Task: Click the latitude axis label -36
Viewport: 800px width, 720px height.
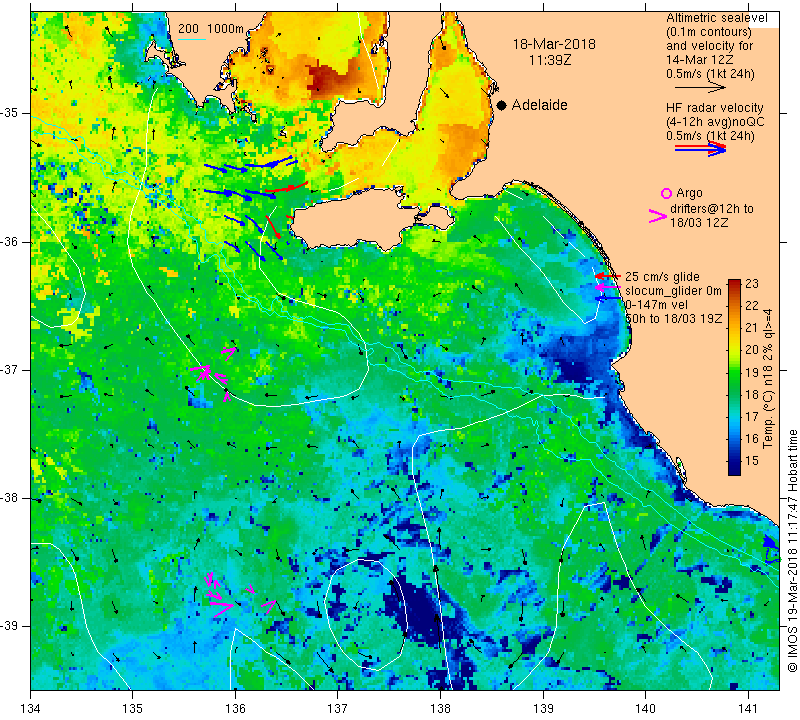Action: point(10,241)
